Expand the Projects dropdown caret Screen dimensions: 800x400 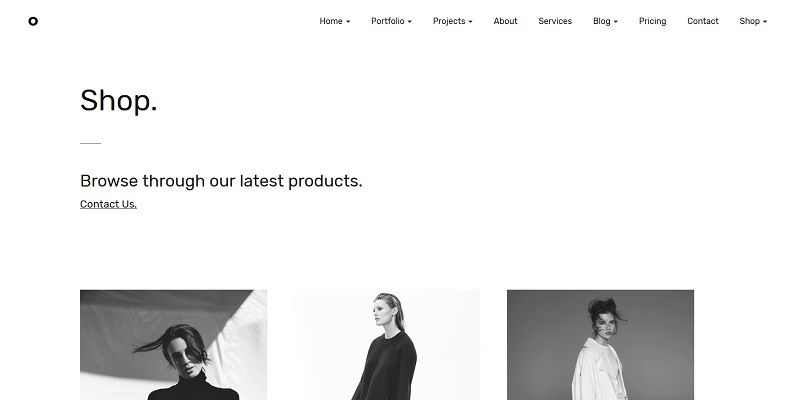(470, 22)
